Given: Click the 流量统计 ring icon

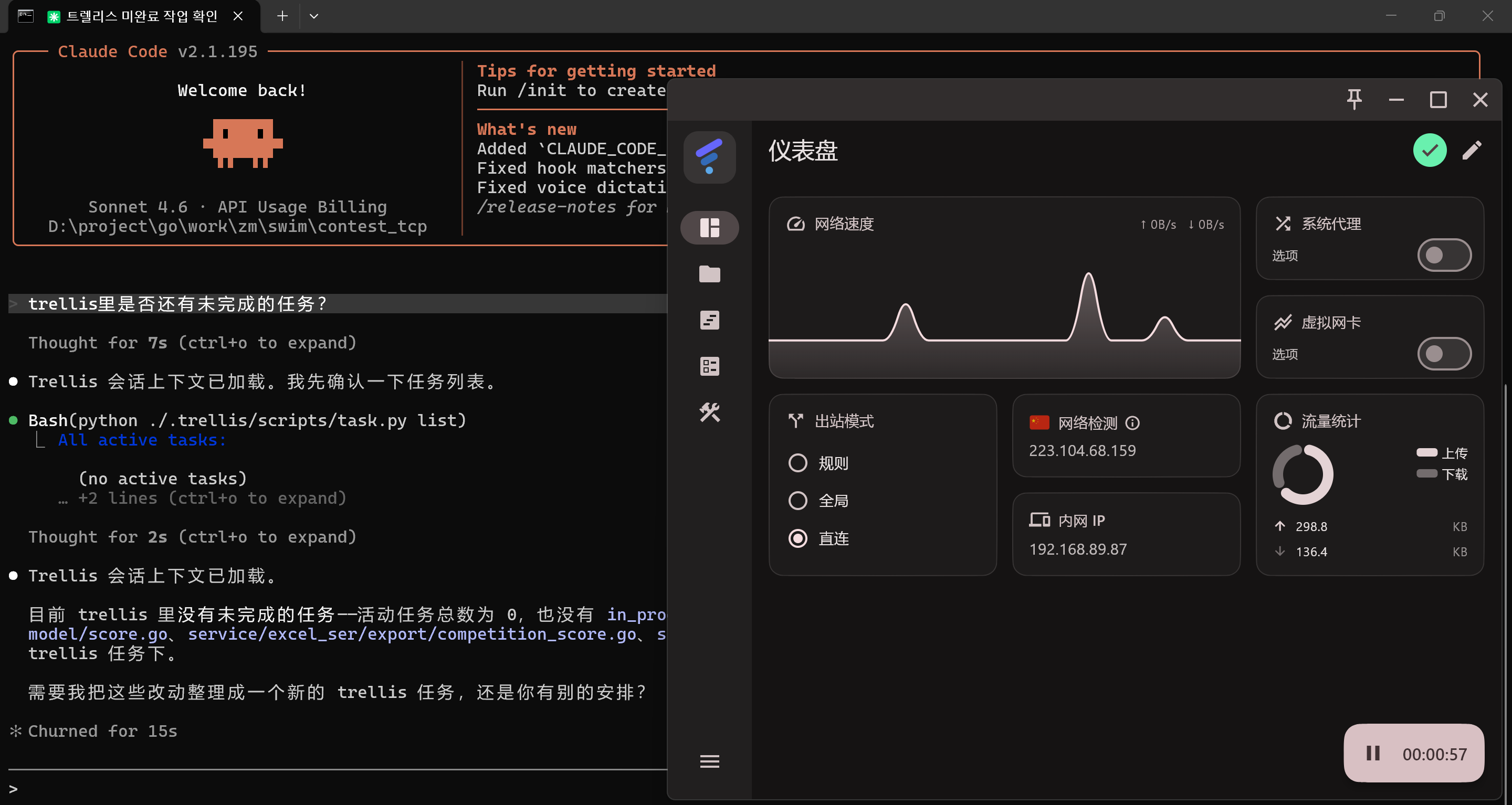Looking at the screenshot, I should point(1283,421).
